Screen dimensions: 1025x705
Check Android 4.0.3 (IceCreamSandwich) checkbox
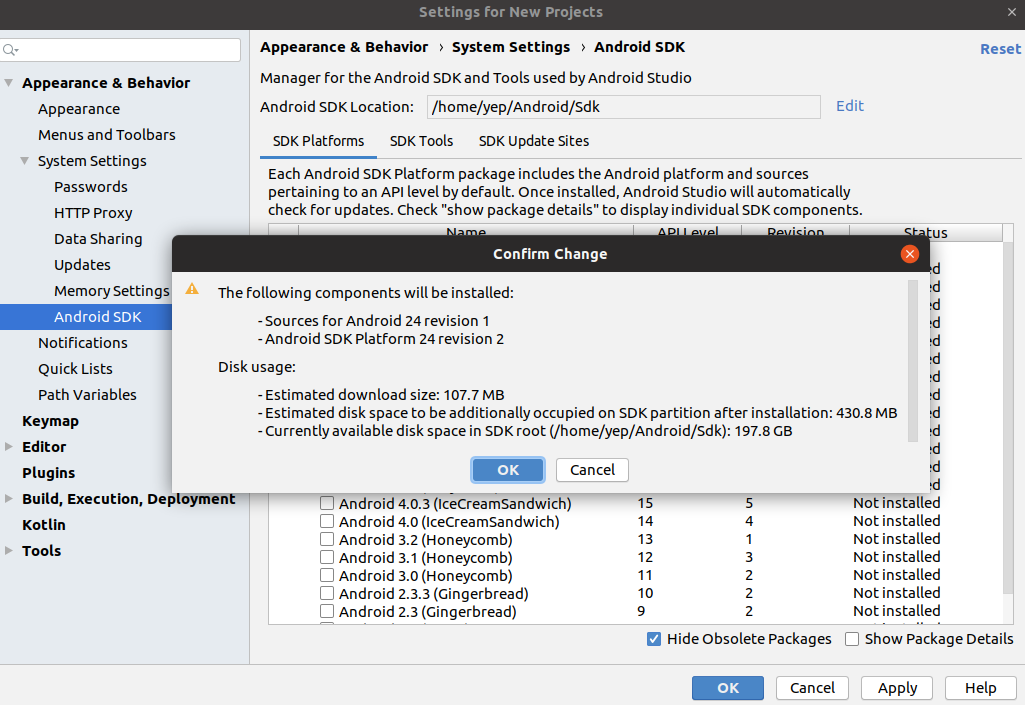[x=327, y=503]
